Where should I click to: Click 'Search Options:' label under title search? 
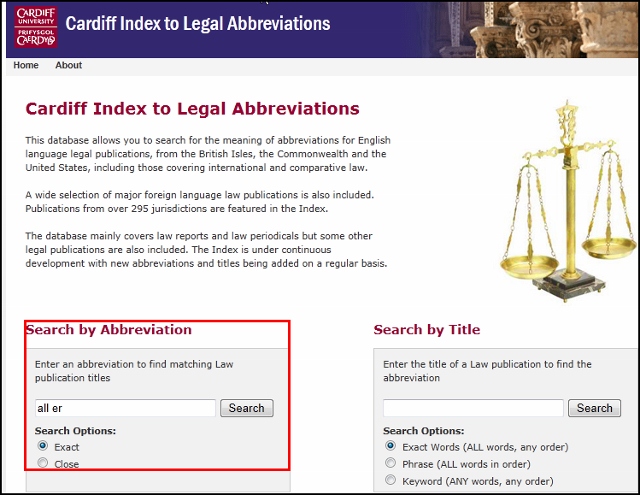point(424,431)
